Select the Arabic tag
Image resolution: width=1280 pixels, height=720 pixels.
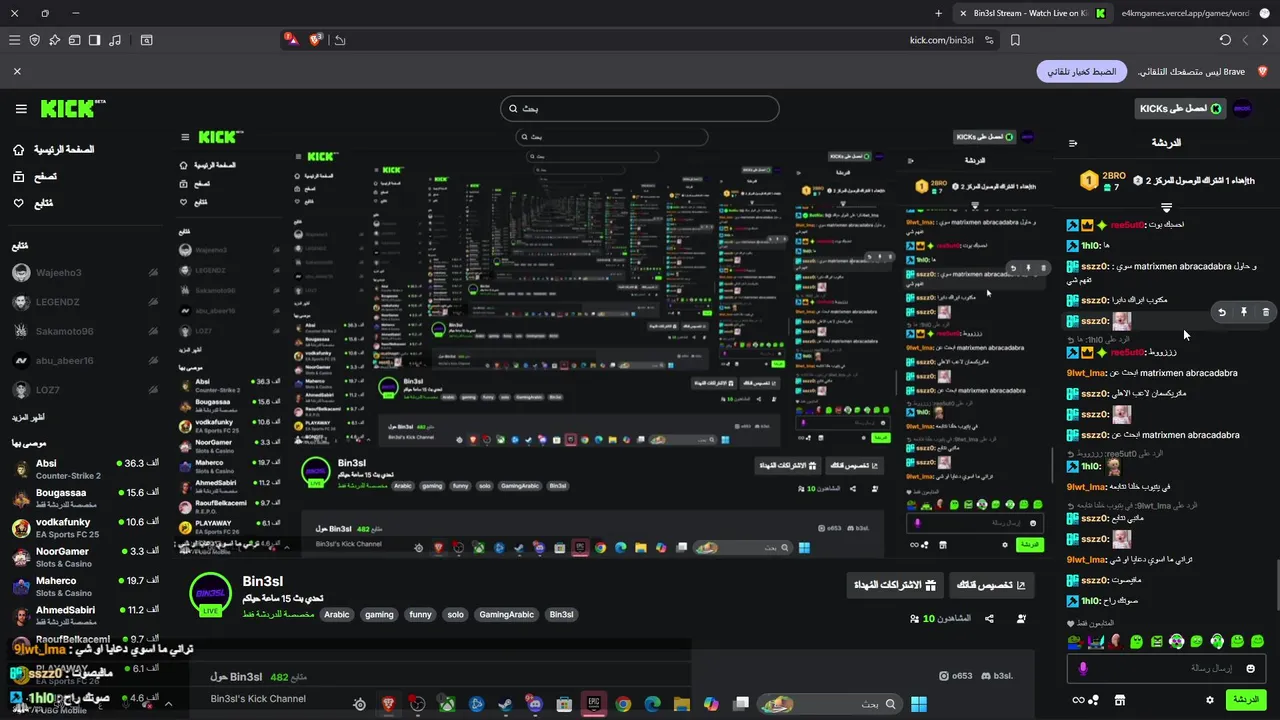click(337, 614)
